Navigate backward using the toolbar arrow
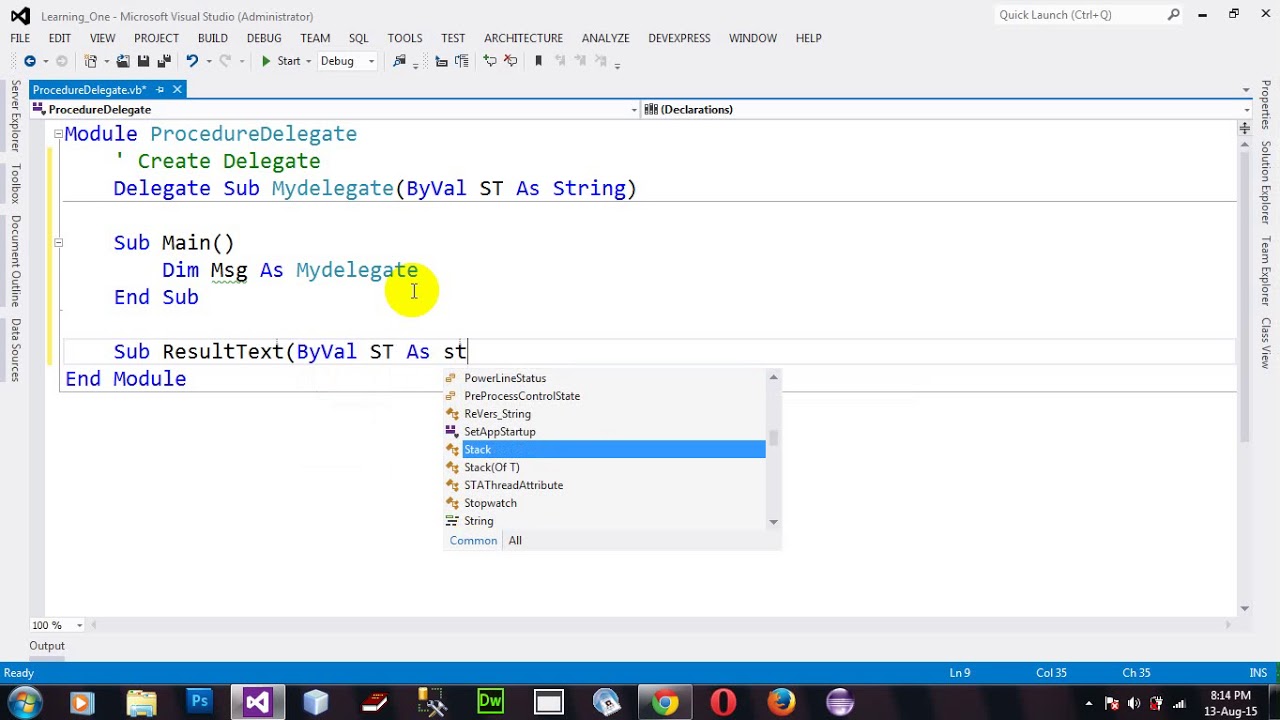The width and height of the screenshot is (1280, 720). pos(29,61)
